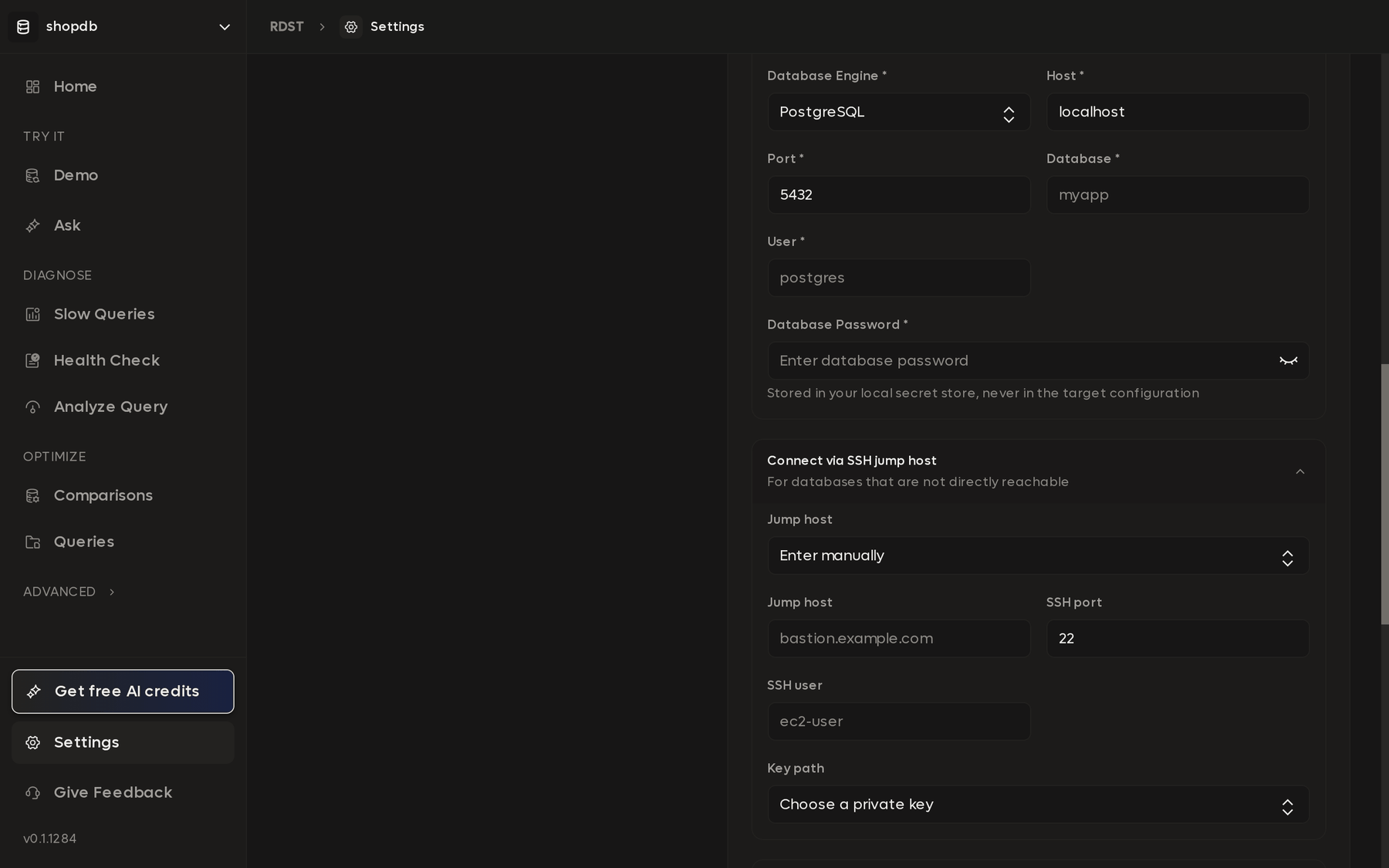Screen dimensions: 1389x868
Task: Open Slow Queries in sidebar
Action: (x=123, y=315)
